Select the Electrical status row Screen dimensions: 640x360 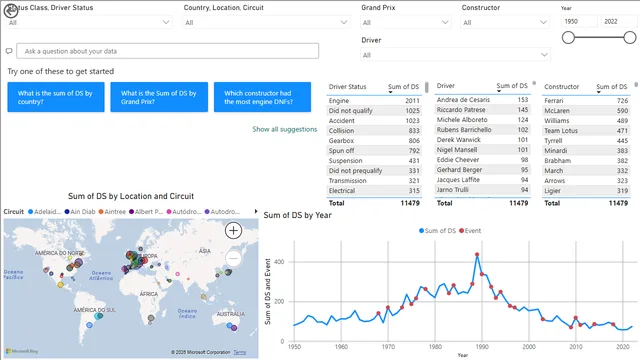(374, 191)
